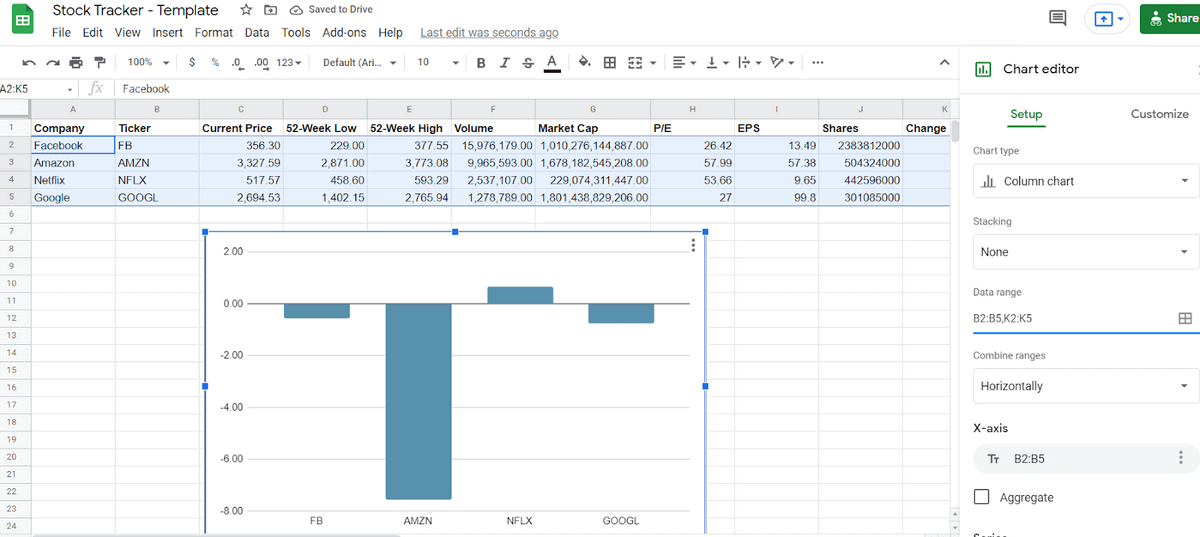Open the Help menu
Screen dimensions: 1200x537
coord(391,32)
